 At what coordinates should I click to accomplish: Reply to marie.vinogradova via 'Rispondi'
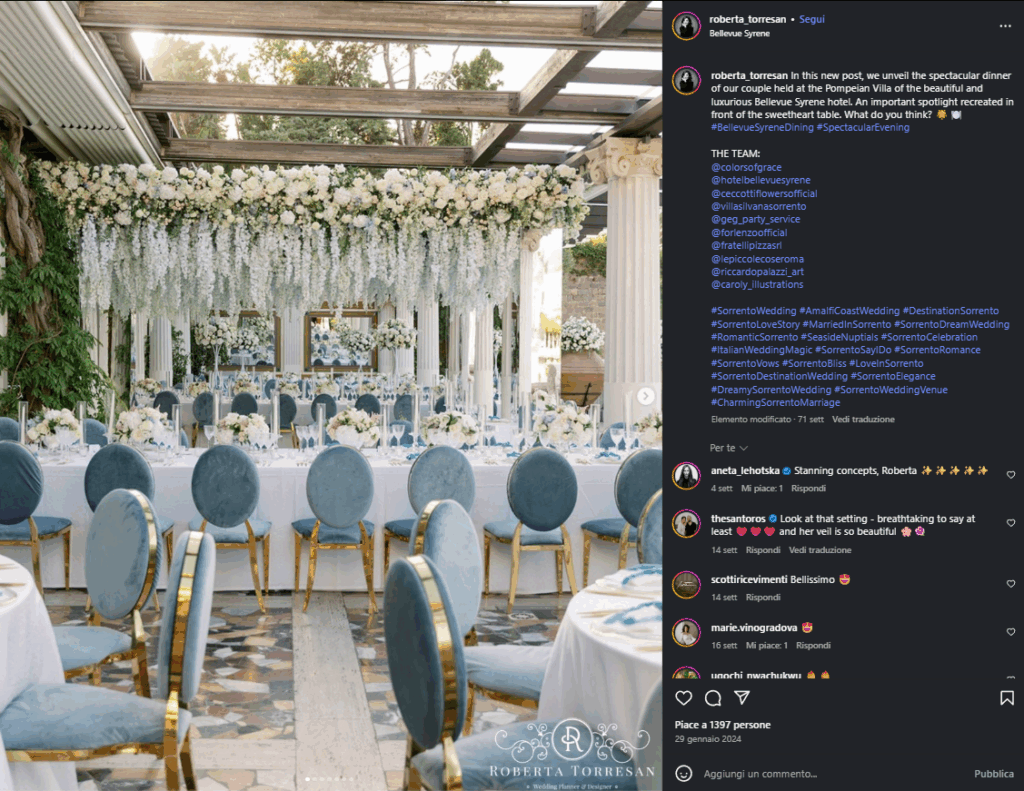click(x=813, y=645)
